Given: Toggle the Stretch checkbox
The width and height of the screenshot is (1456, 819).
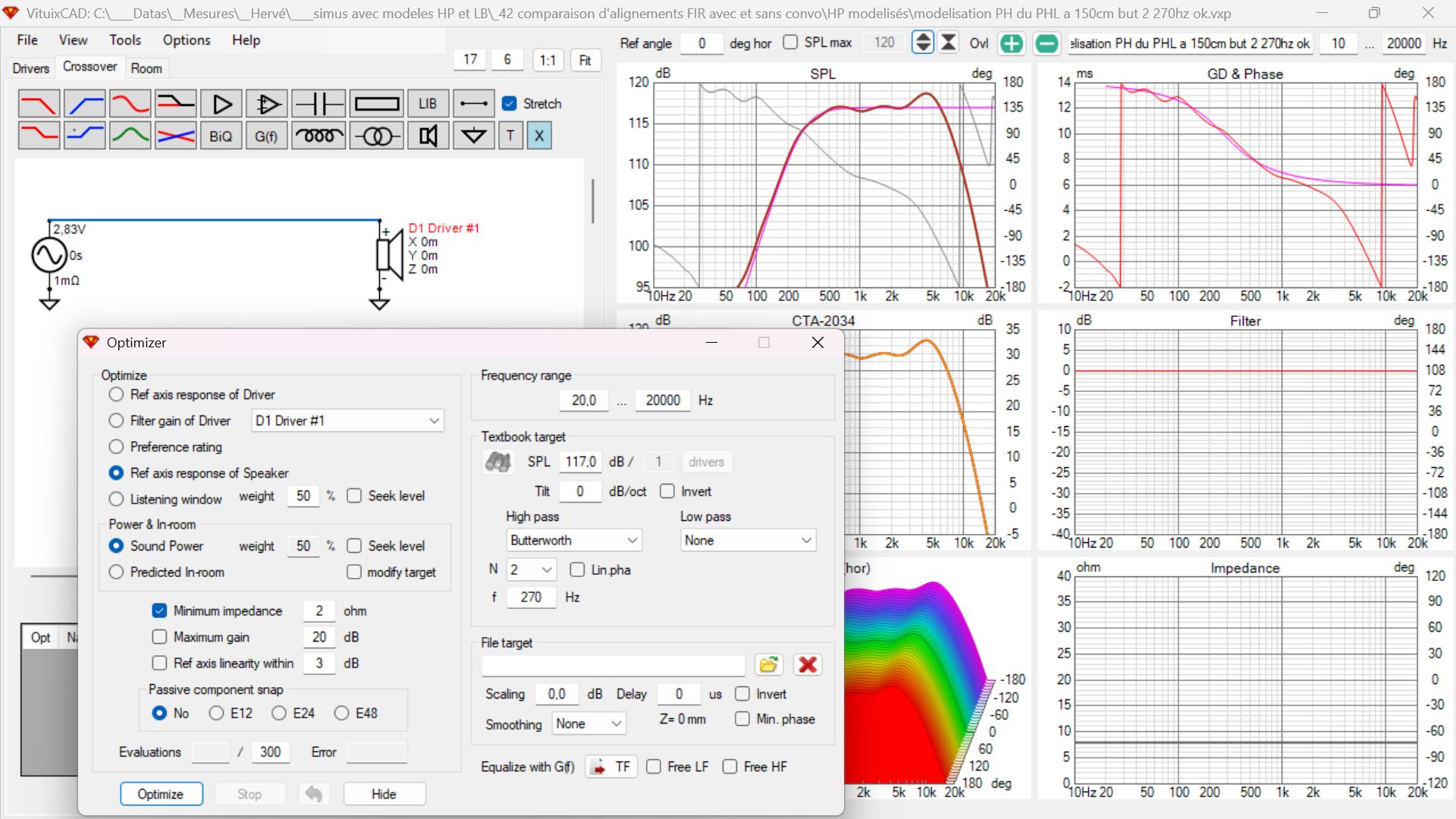Looking at the screenshot, I should click(510, 104).
